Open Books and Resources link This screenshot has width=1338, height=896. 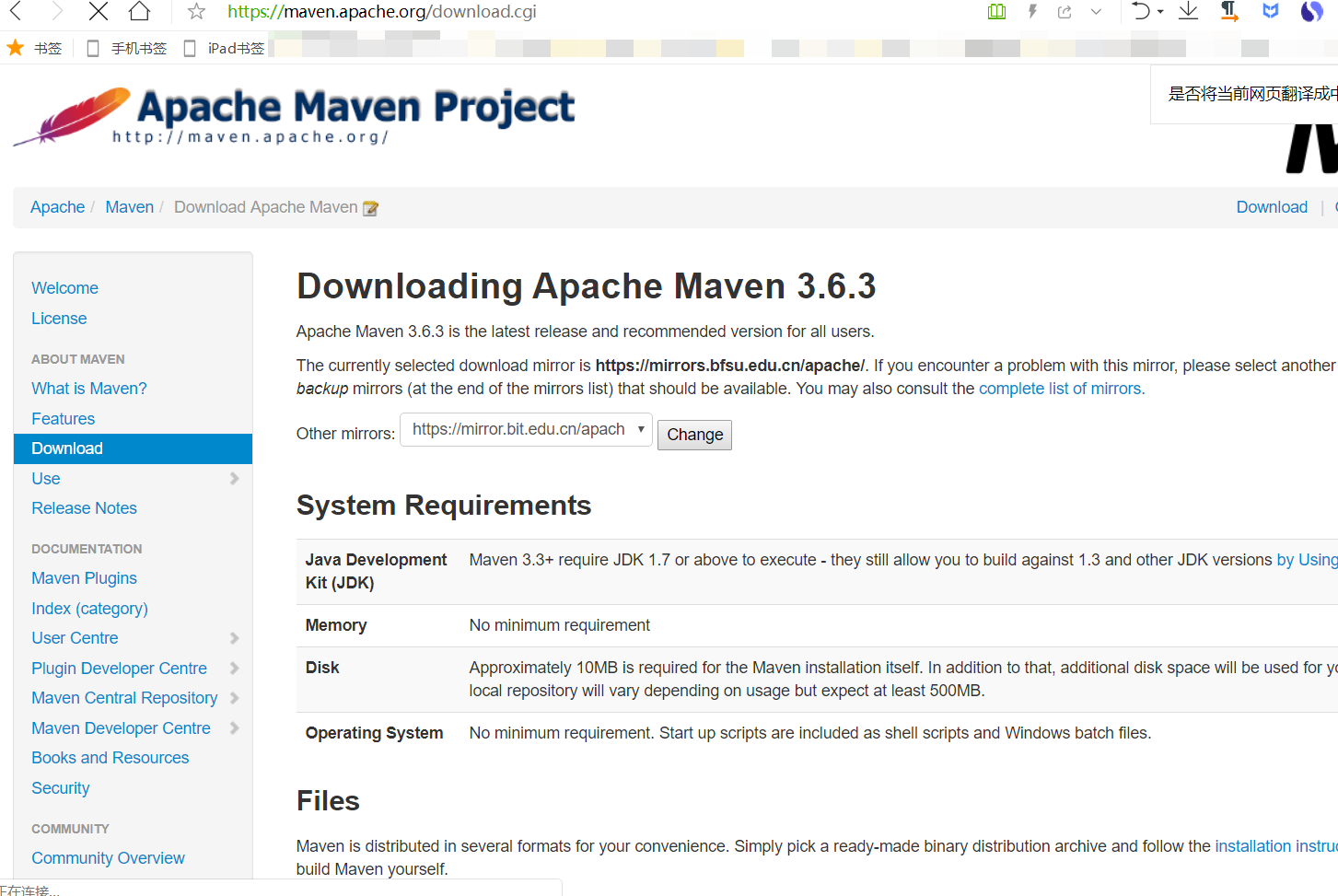point(110,758)
